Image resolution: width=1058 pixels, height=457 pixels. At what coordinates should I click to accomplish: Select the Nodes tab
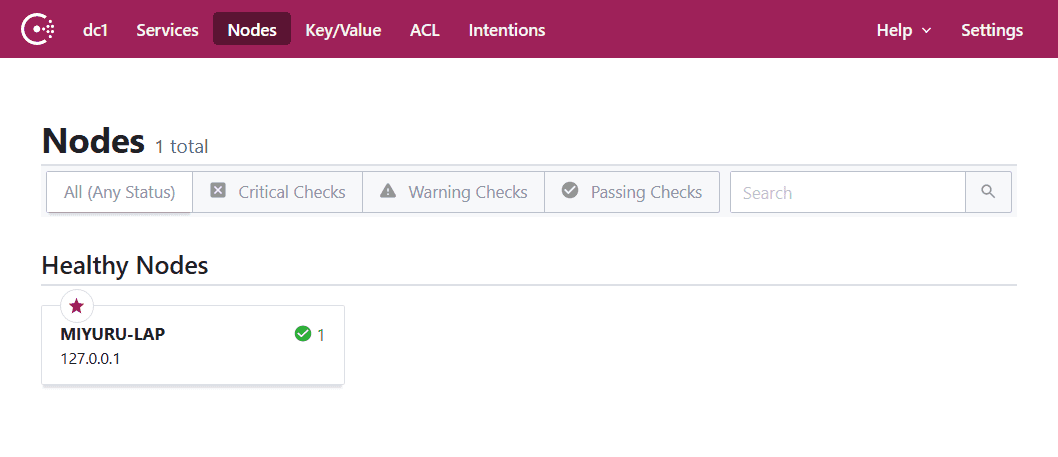(252, 30)
